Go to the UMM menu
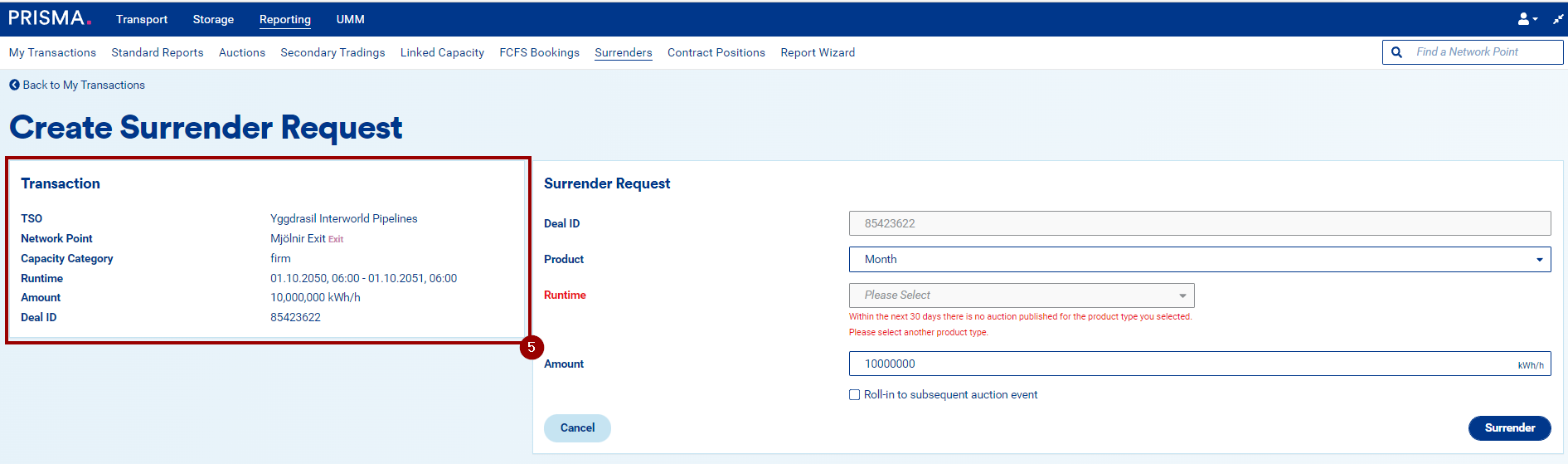 (350, 19)
